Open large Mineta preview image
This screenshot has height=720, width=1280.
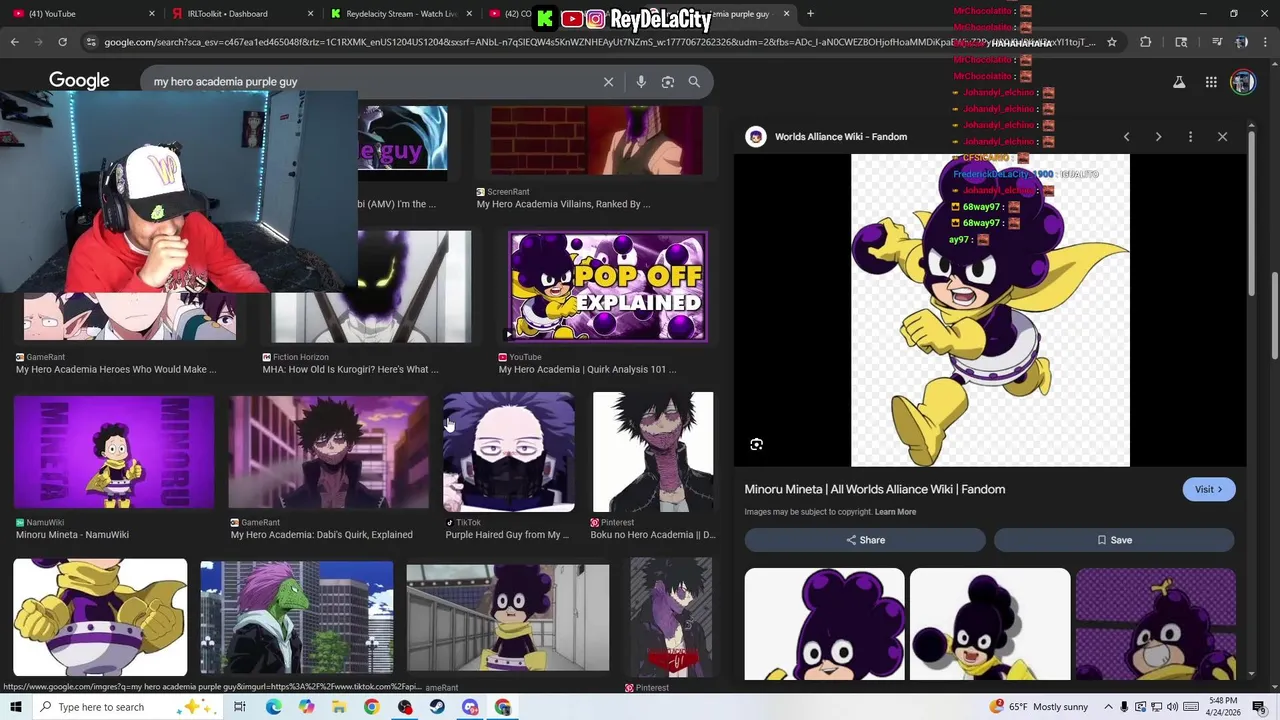point(990,310)
